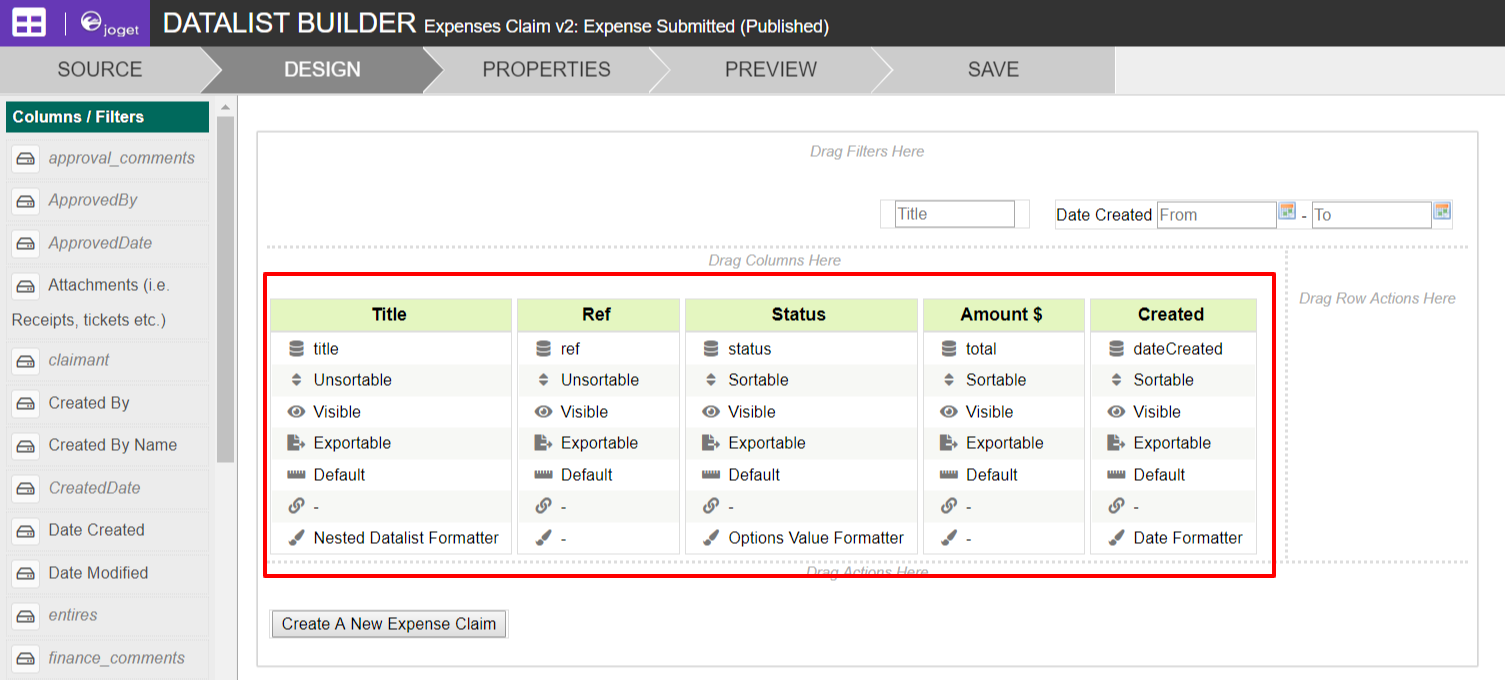1505x680 pixels.
Task: Click the link icon in Ref column
Action: click(x=543, y=506)
